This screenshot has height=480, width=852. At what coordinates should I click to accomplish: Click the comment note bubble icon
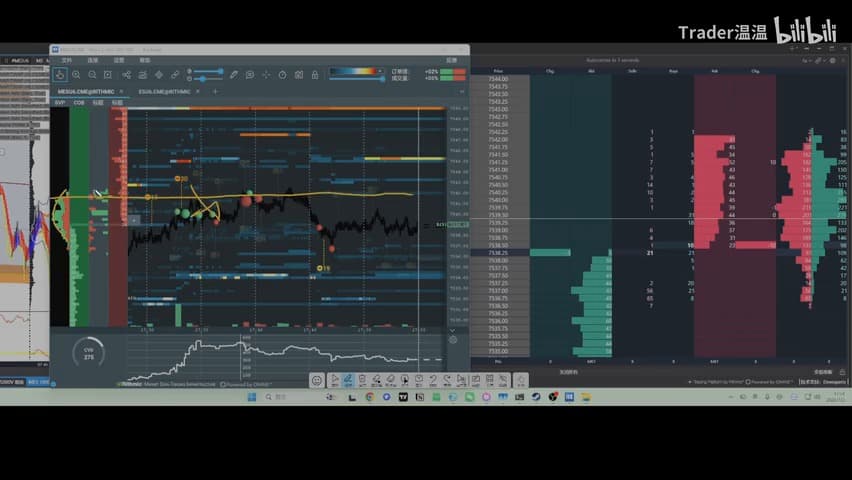(x=249, y=75)
